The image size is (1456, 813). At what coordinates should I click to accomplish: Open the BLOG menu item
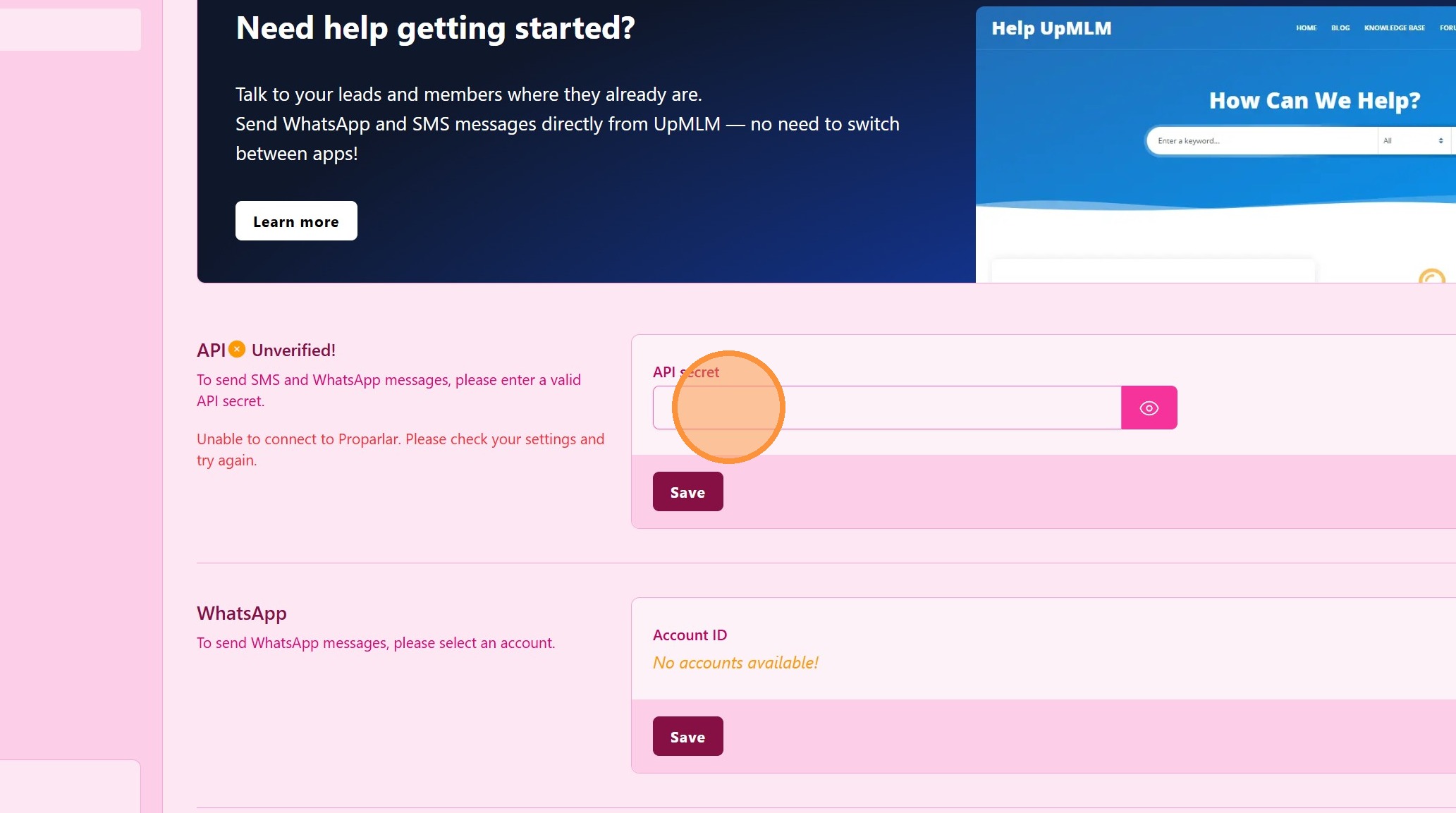[1340, 28]
